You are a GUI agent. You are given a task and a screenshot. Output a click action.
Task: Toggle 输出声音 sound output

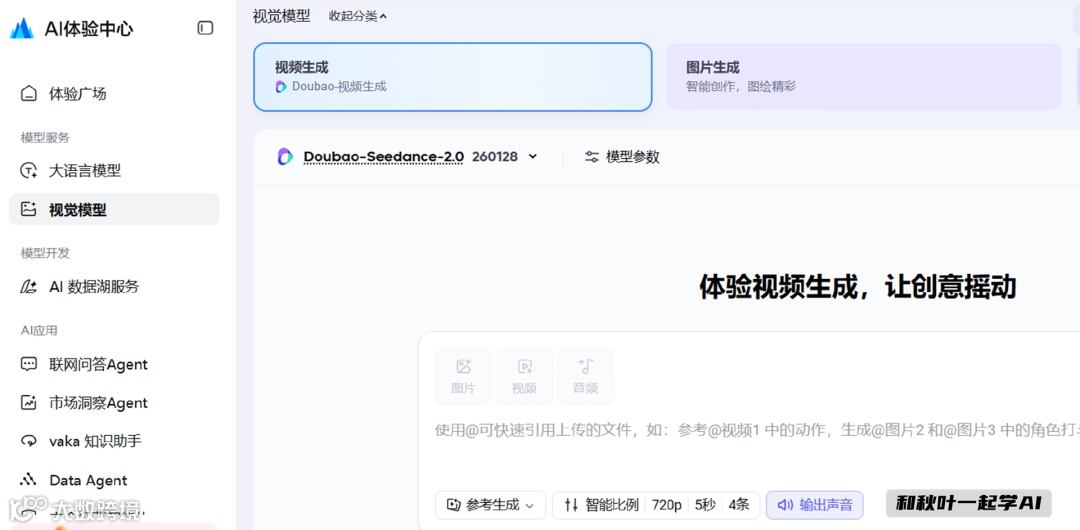coord(815,505)
